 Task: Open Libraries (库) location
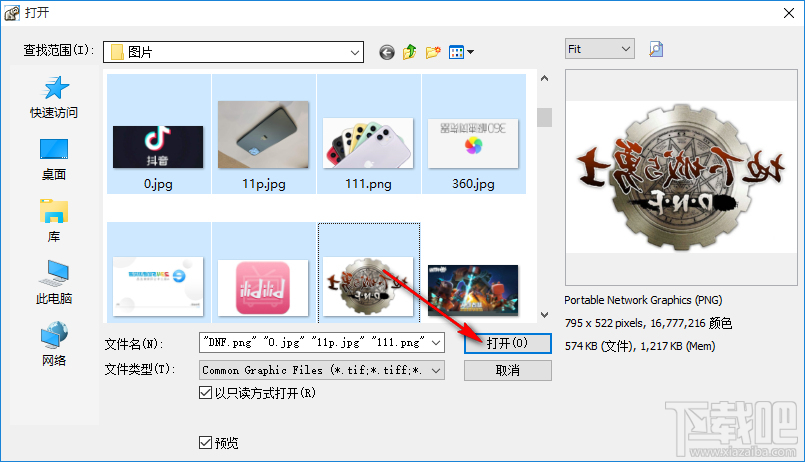(54, 221)
